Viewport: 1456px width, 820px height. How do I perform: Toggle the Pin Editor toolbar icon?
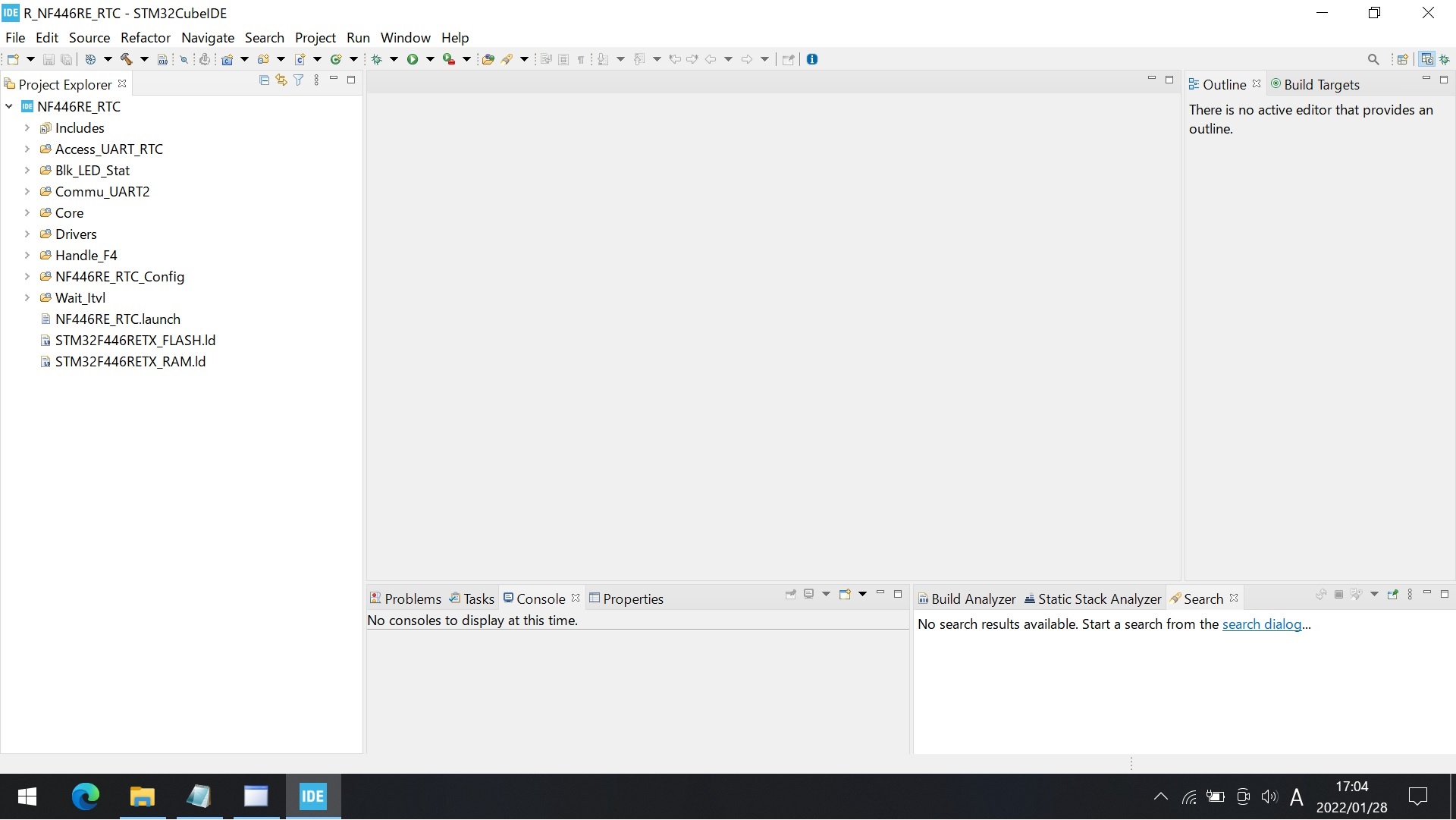click(x=788, y=59)
